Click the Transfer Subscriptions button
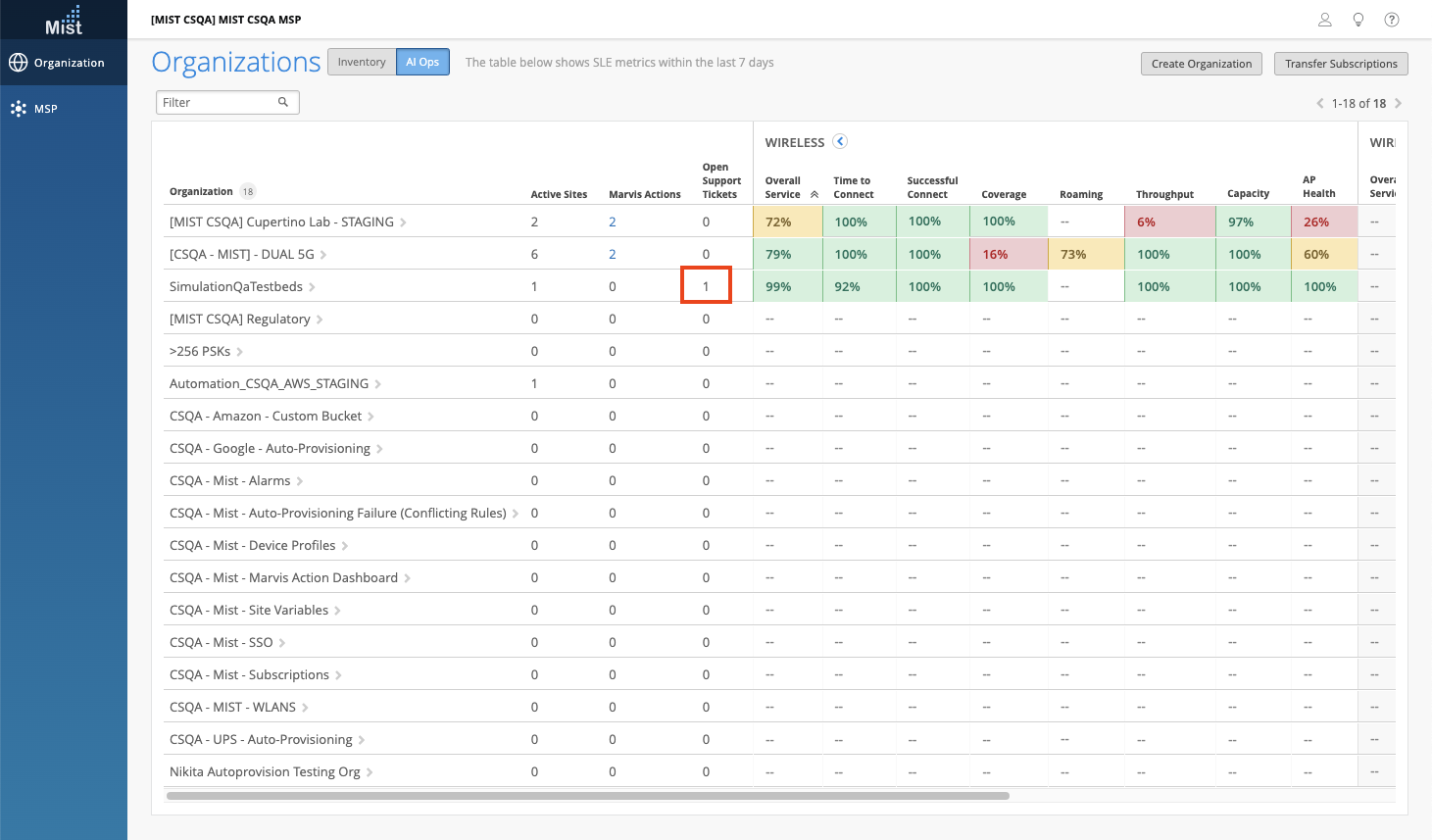Viewport: 1432px width, 840px height. pos(1341,64)
